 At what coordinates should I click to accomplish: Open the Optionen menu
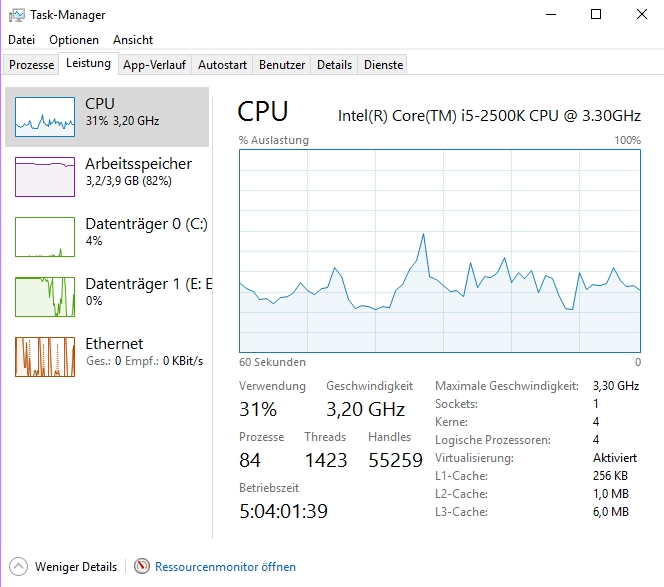74,40
